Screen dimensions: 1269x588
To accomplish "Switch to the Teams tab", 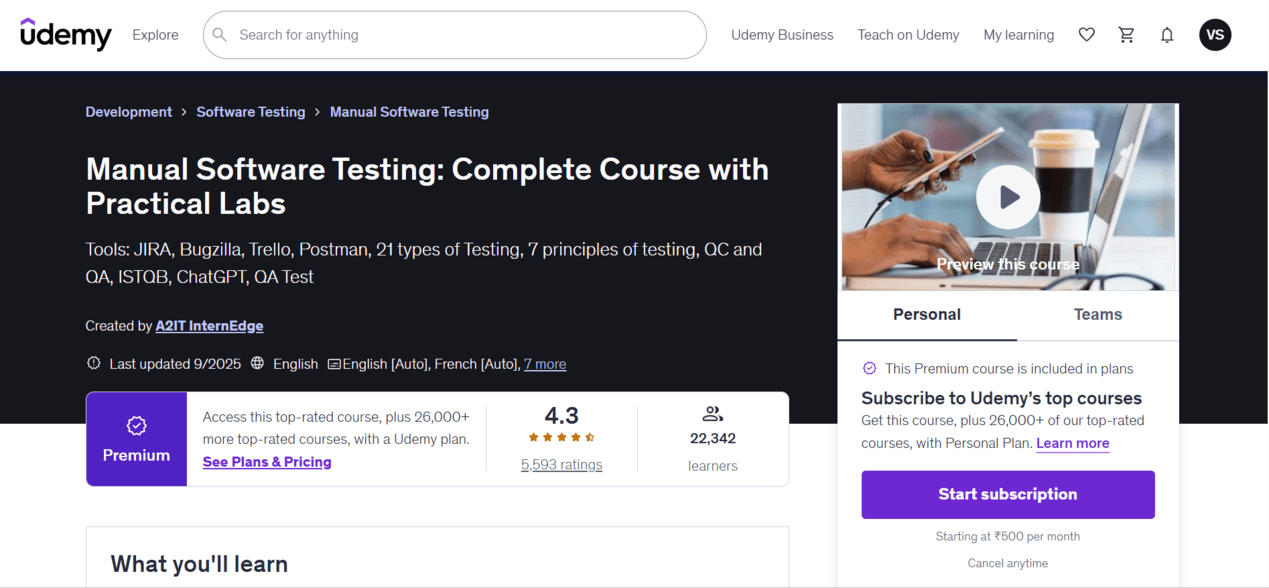I will click(x=1097, y=314).
